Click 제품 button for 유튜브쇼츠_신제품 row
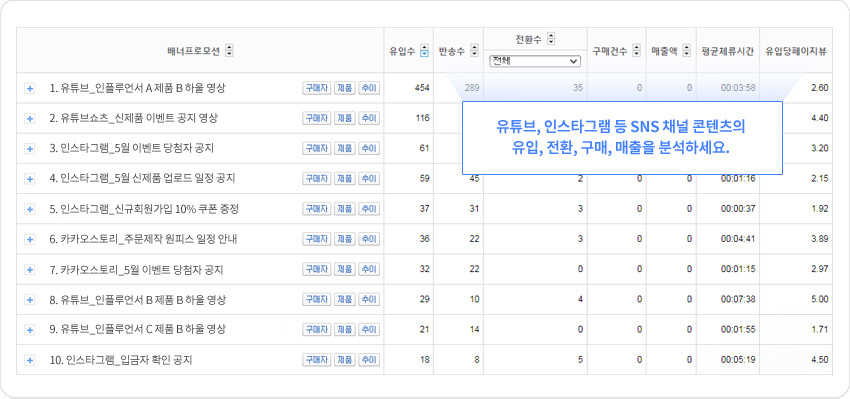Viewport: 850px width, 399px height. pyautogui.click(x=344, y=118)
